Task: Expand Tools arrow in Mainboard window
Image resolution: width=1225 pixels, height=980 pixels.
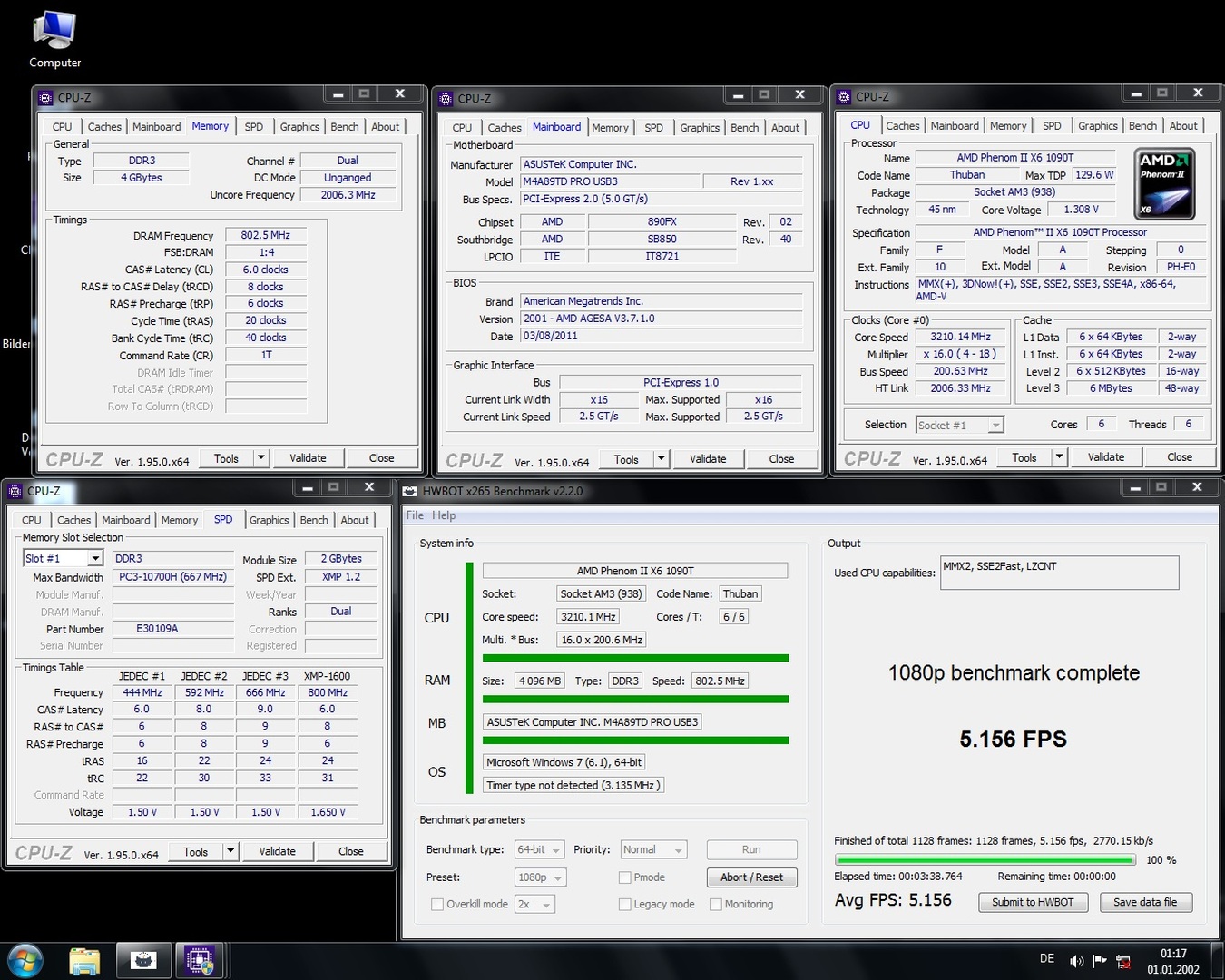Action: tap(661, 459)
